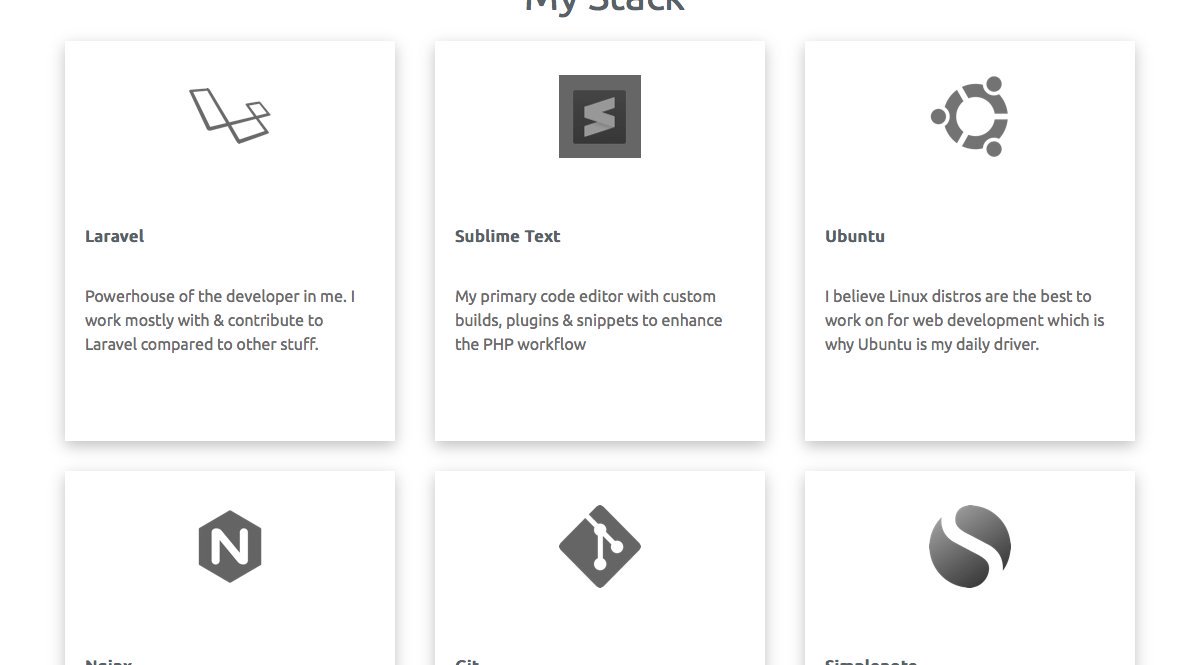Select the Nginx hexagon logo

coord(229,546)
